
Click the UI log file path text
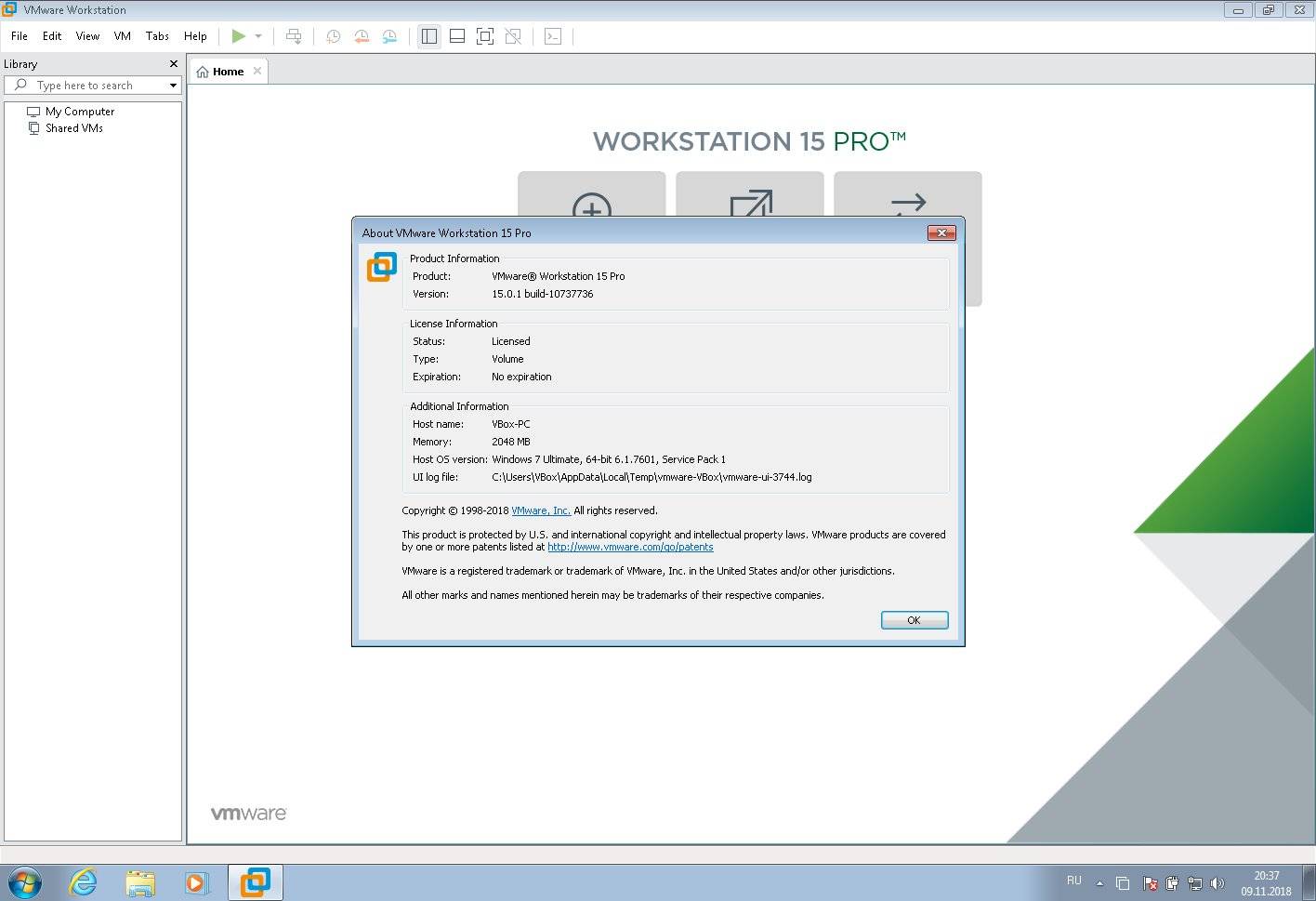pos(651,477)
